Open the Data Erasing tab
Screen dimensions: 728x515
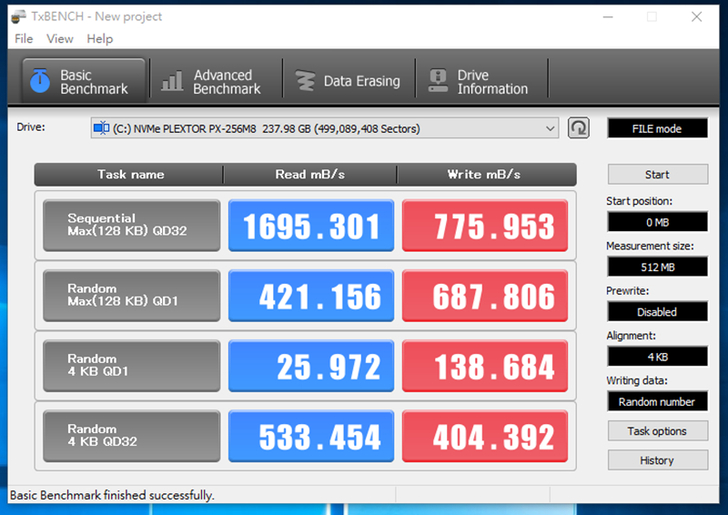pyautogui.click(x=348, y=82)
